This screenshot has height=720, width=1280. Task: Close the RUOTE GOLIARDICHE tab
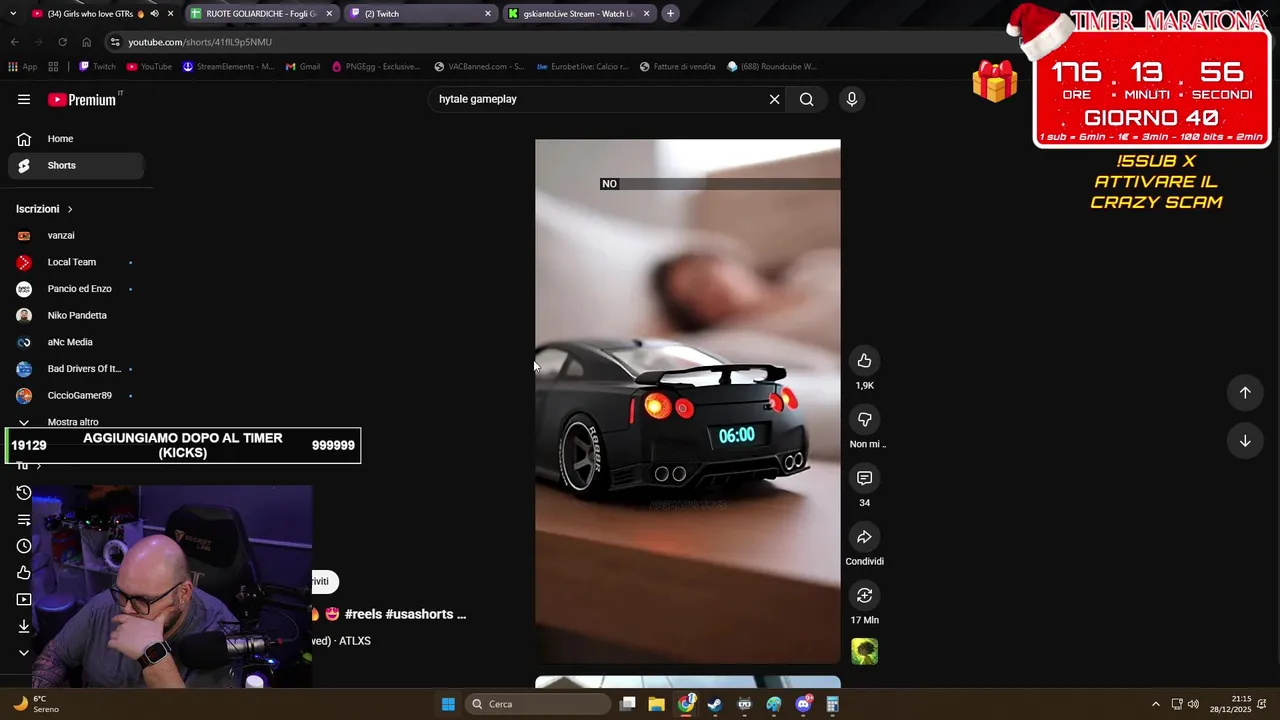pyautogui.click(x=329, y=14)
